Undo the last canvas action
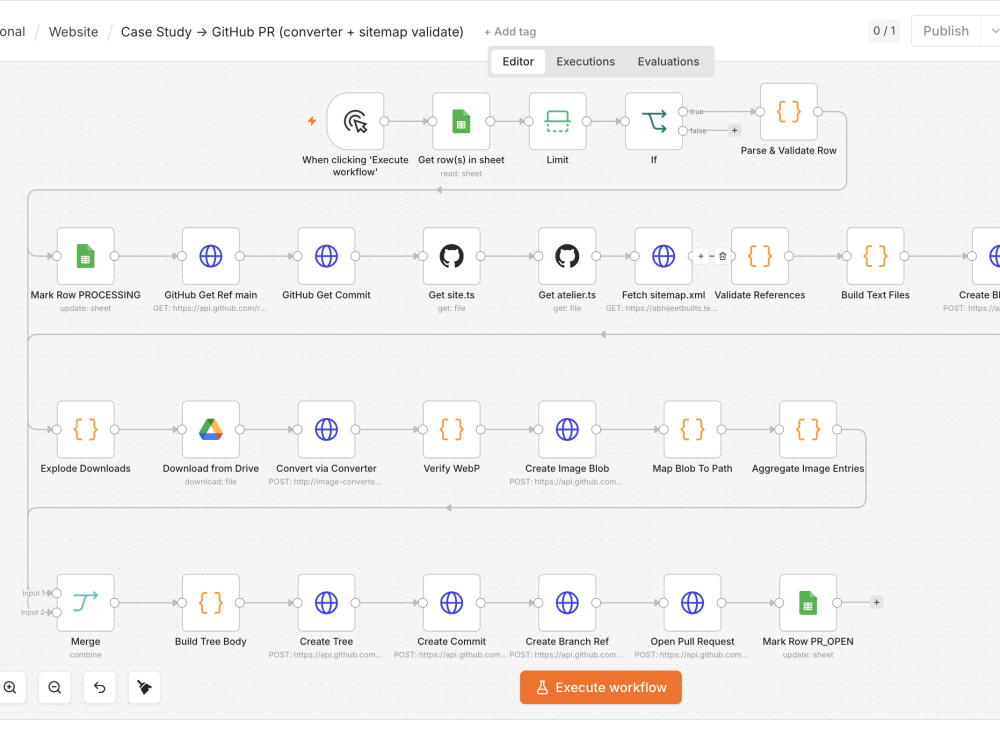 [x=99, y=687]
